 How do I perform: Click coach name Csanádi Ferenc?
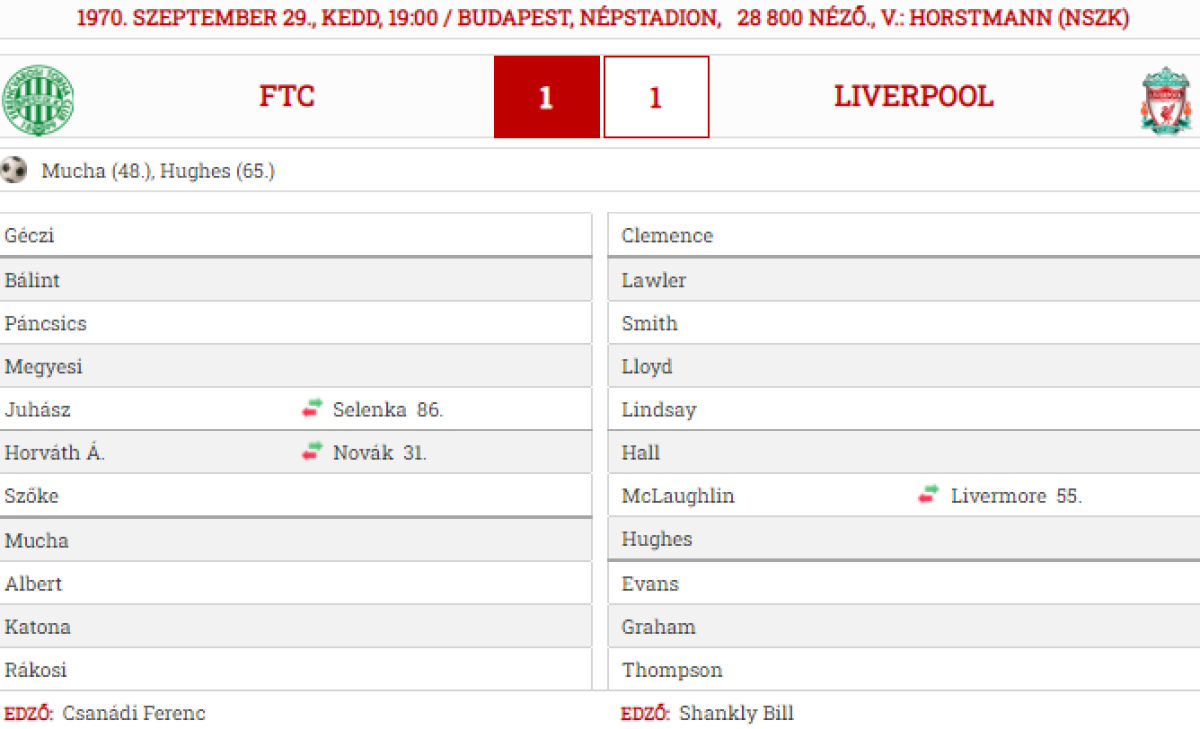point(133,713)
